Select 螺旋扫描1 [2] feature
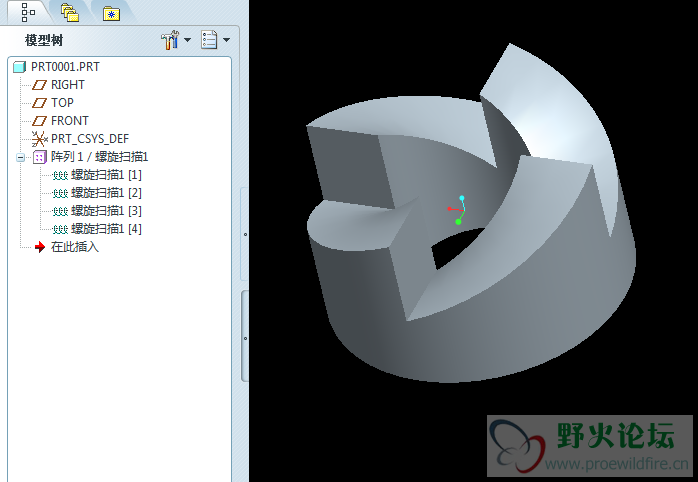Screen dimensions: 698x482 pyautogui.click(x=106, y=193)
